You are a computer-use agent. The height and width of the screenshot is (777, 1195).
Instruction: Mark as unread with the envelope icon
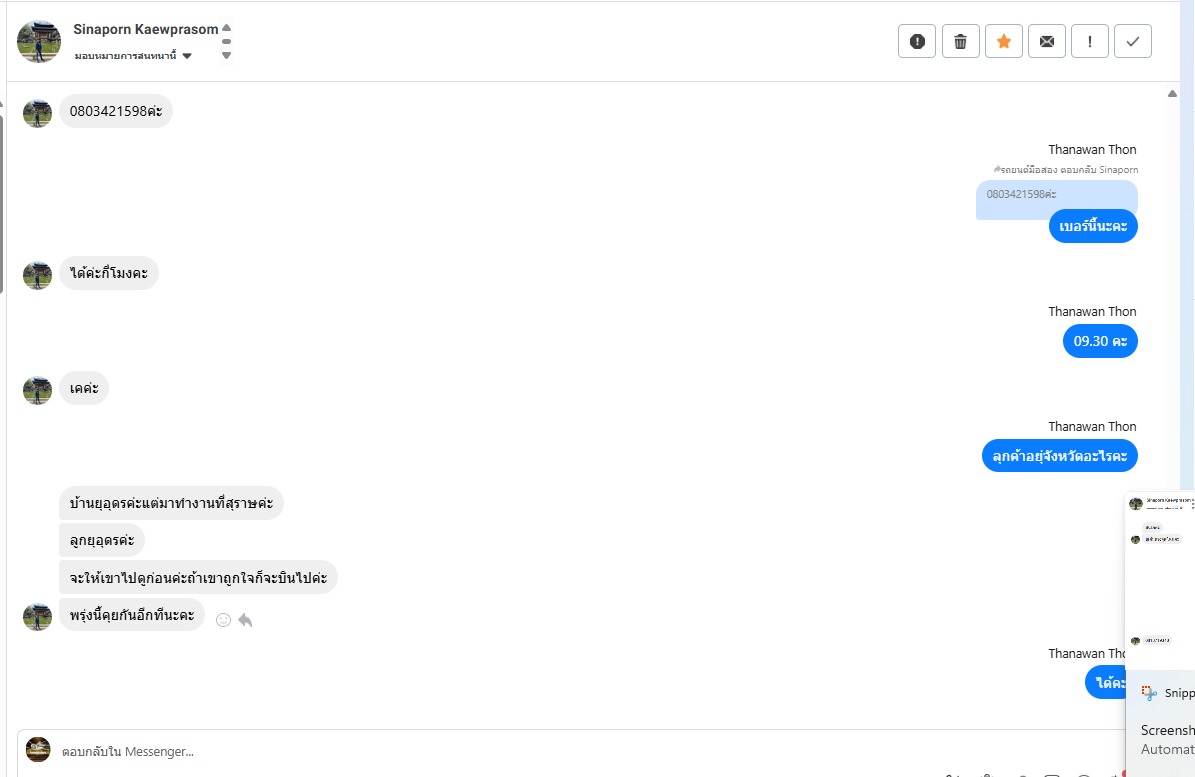tap(1047, 41)
